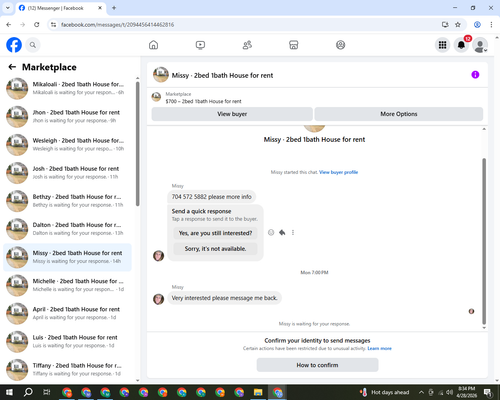
Task: Open the Michelle conversation
Action: coord(67,285)
